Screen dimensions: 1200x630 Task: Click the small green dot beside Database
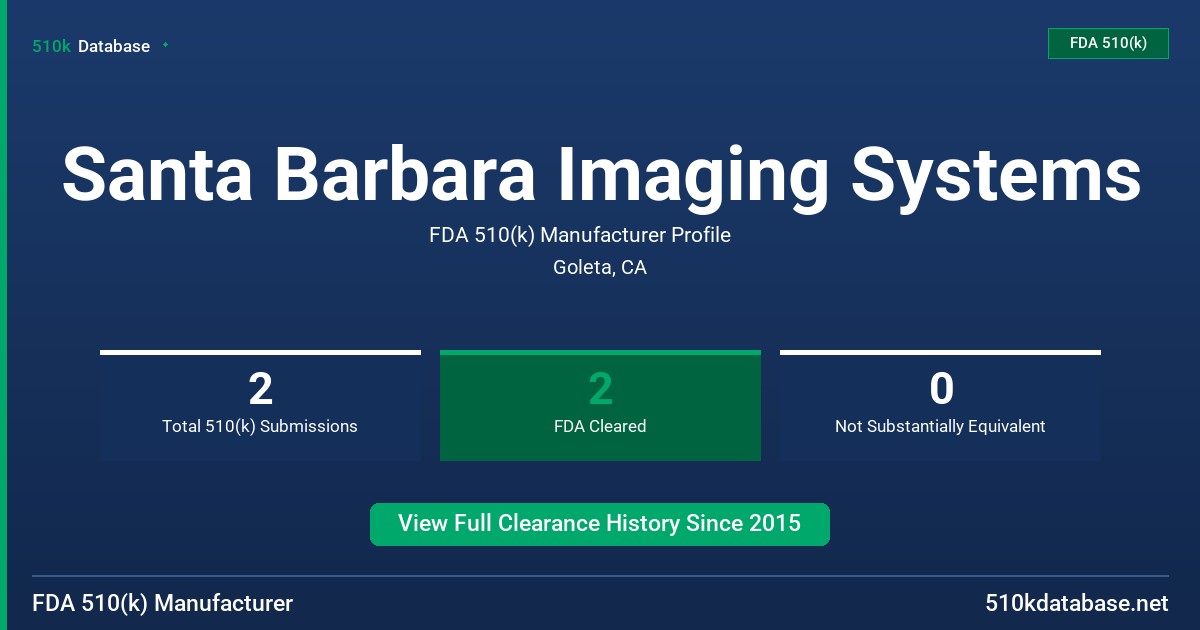tap(165, 45)
